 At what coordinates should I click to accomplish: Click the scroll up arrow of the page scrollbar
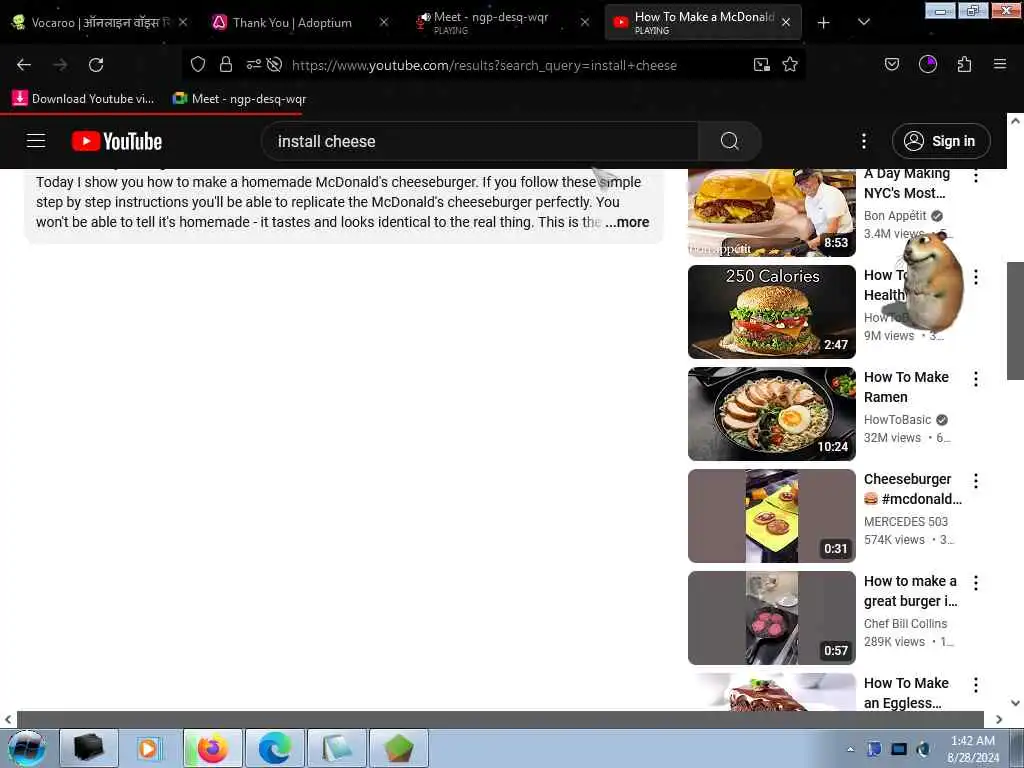click(x=1015, y=121)
